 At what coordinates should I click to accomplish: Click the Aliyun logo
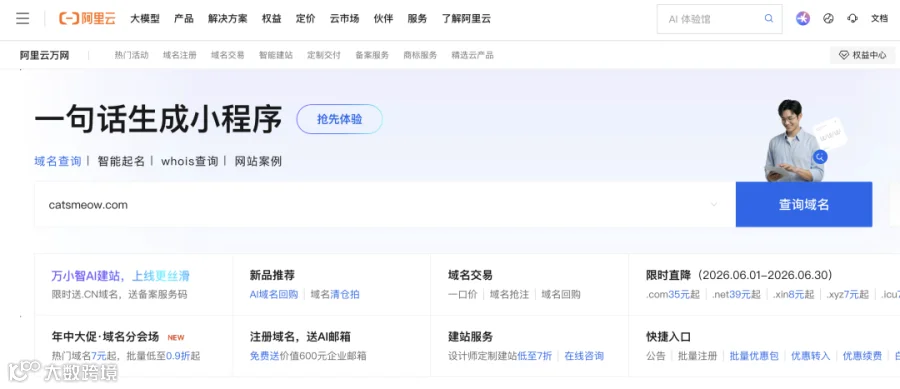87,19
